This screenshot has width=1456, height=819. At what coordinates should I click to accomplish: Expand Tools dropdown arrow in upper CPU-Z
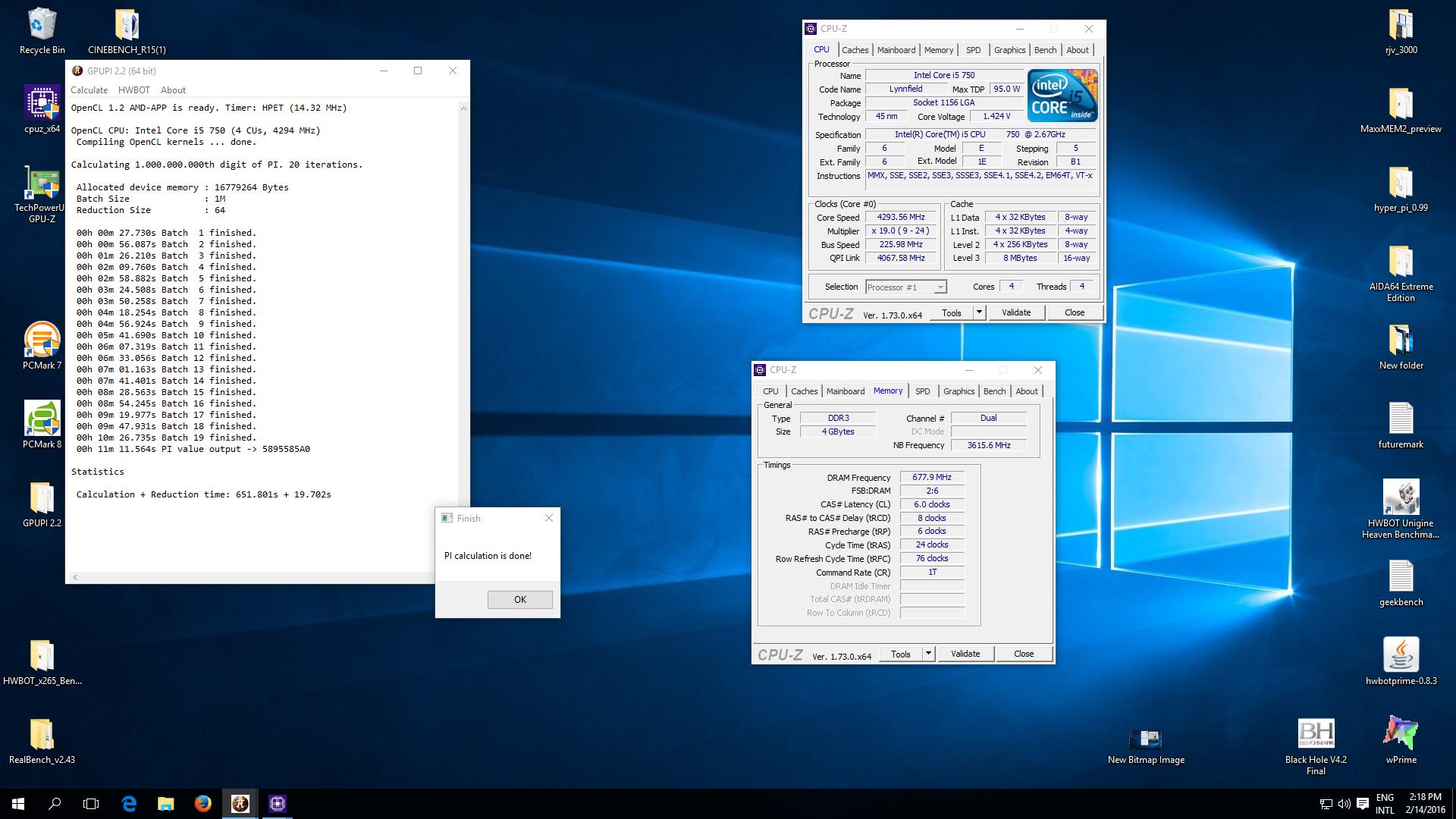point(979,312)
